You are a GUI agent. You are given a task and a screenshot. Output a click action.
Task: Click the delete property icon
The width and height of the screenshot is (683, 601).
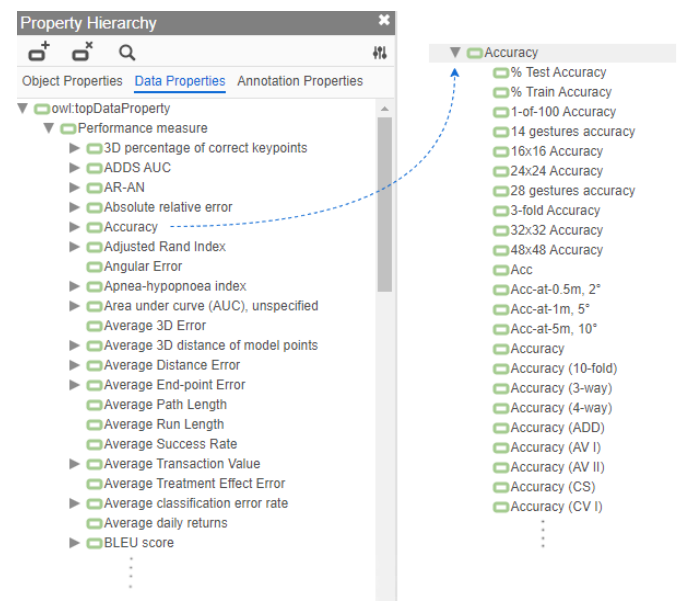82,53
